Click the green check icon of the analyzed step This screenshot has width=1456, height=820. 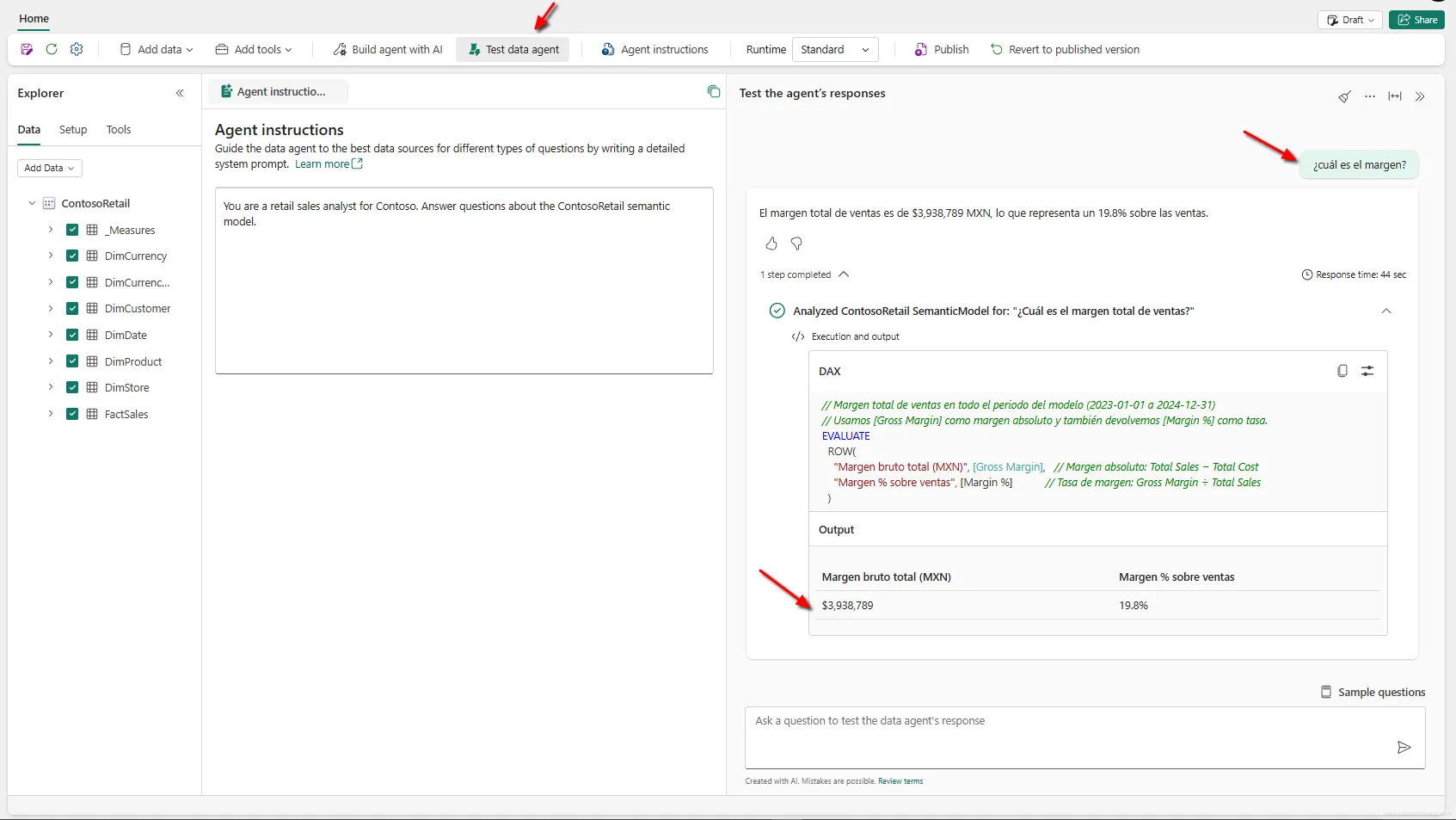777,311
